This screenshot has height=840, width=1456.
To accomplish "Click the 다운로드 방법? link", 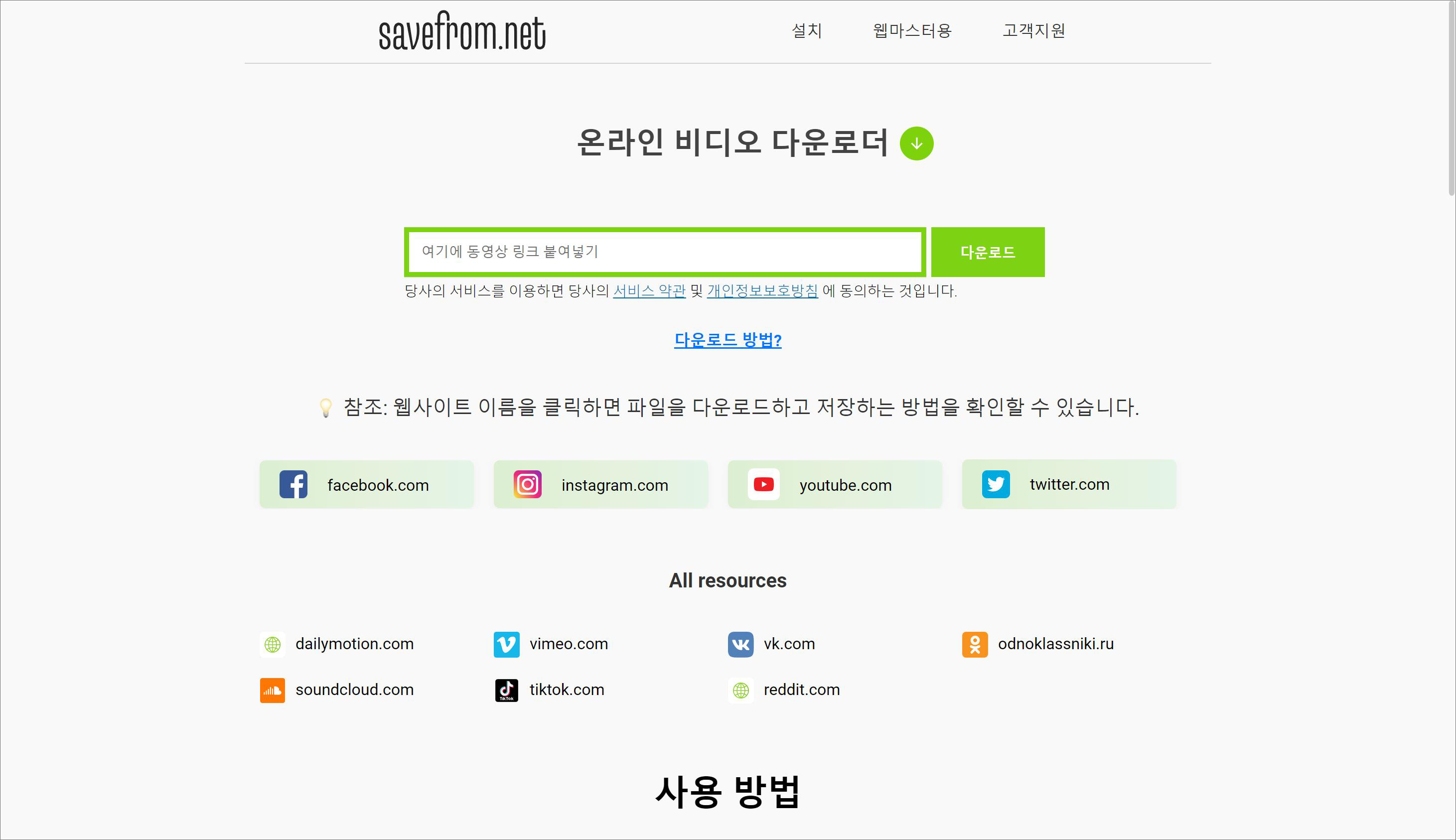I will tap(728, 340).
